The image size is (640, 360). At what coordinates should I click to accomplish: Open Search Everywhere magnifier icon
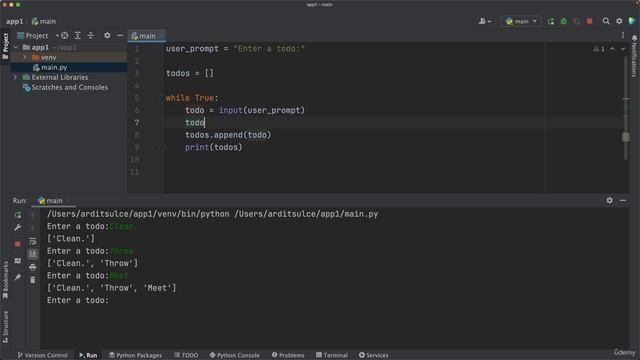click(x=606, y=21)
